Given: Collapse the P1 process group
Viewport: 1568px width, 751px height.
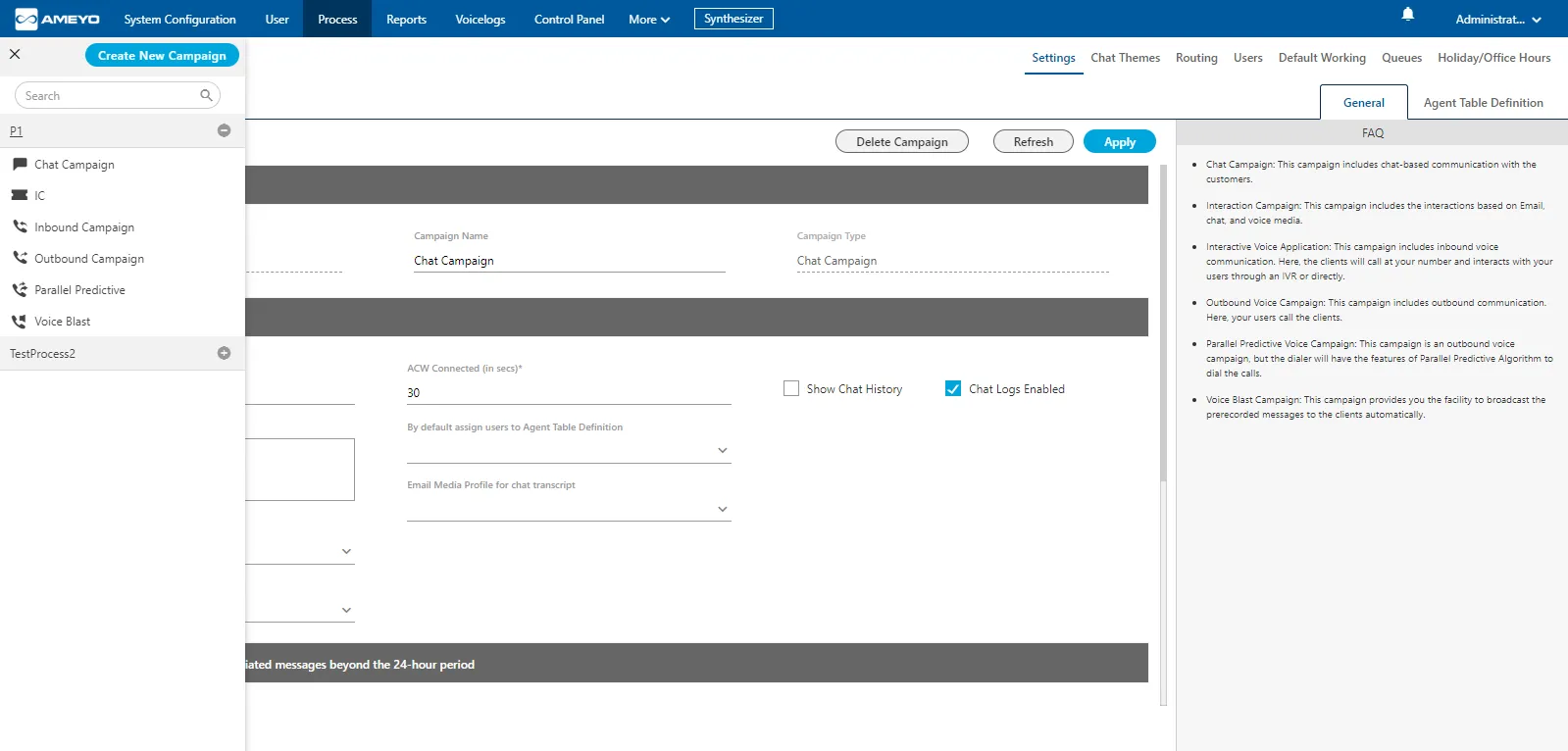Looking at the screenshot, I should pos(224,130).
